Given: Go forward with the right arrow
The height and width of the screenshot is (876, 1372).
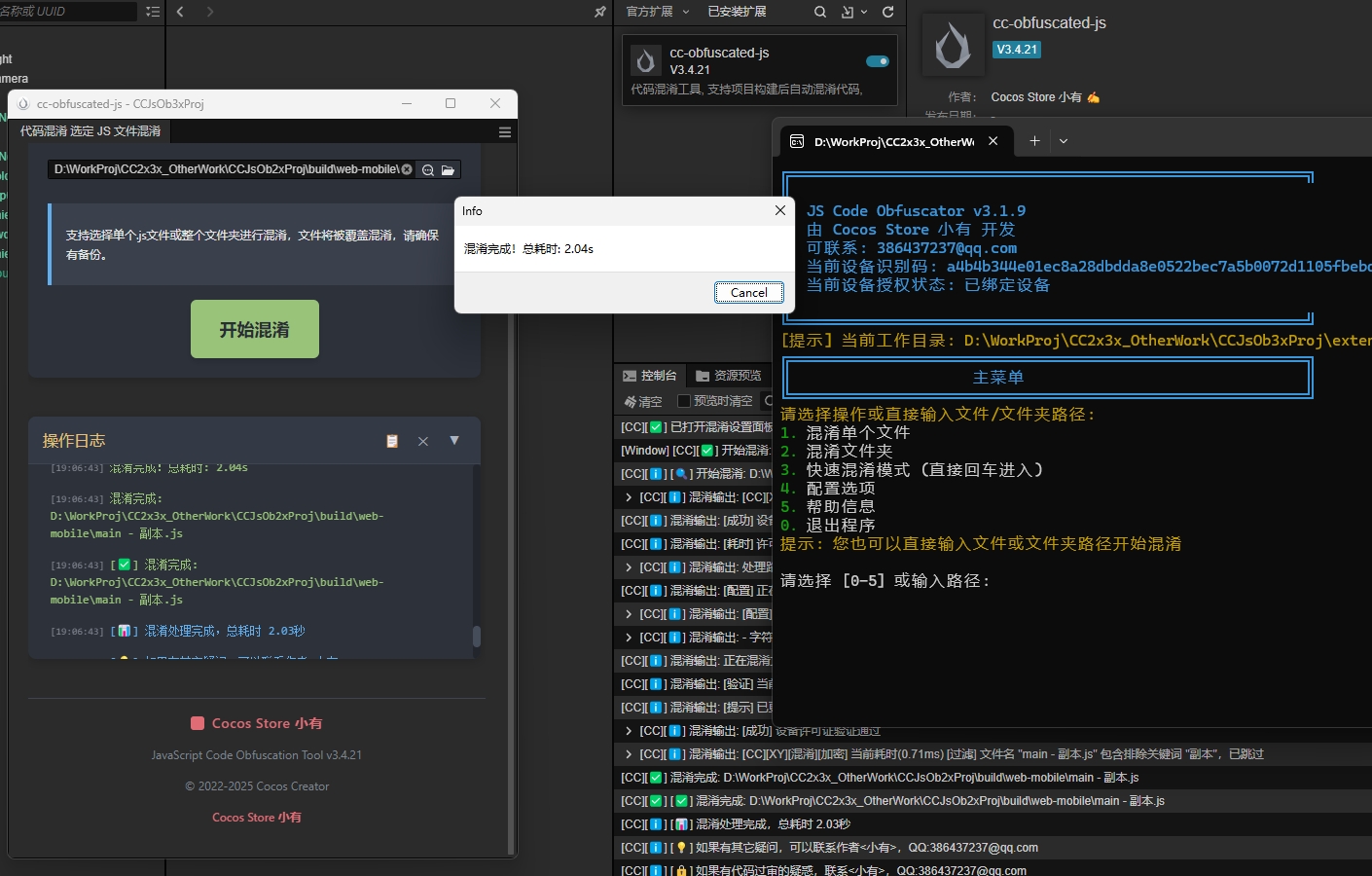Looking at the screenshot, I should point(209,12).
